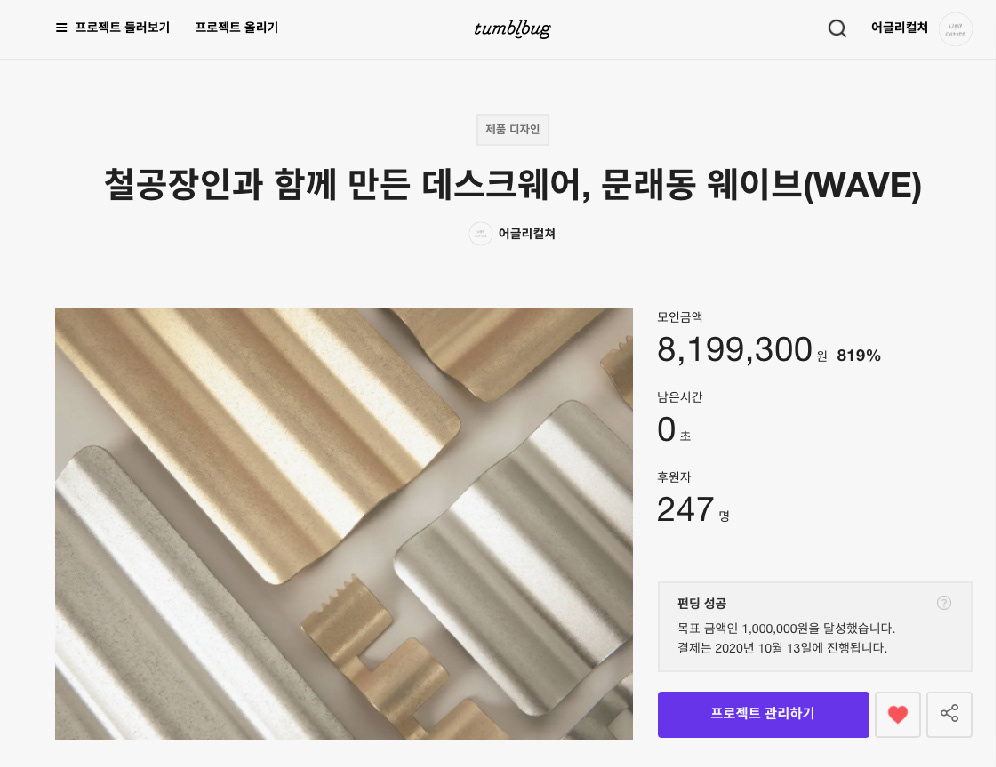Open 어글리컬쳐 account name in header
This screenshot has height=767, width=996.
point(899,28)
